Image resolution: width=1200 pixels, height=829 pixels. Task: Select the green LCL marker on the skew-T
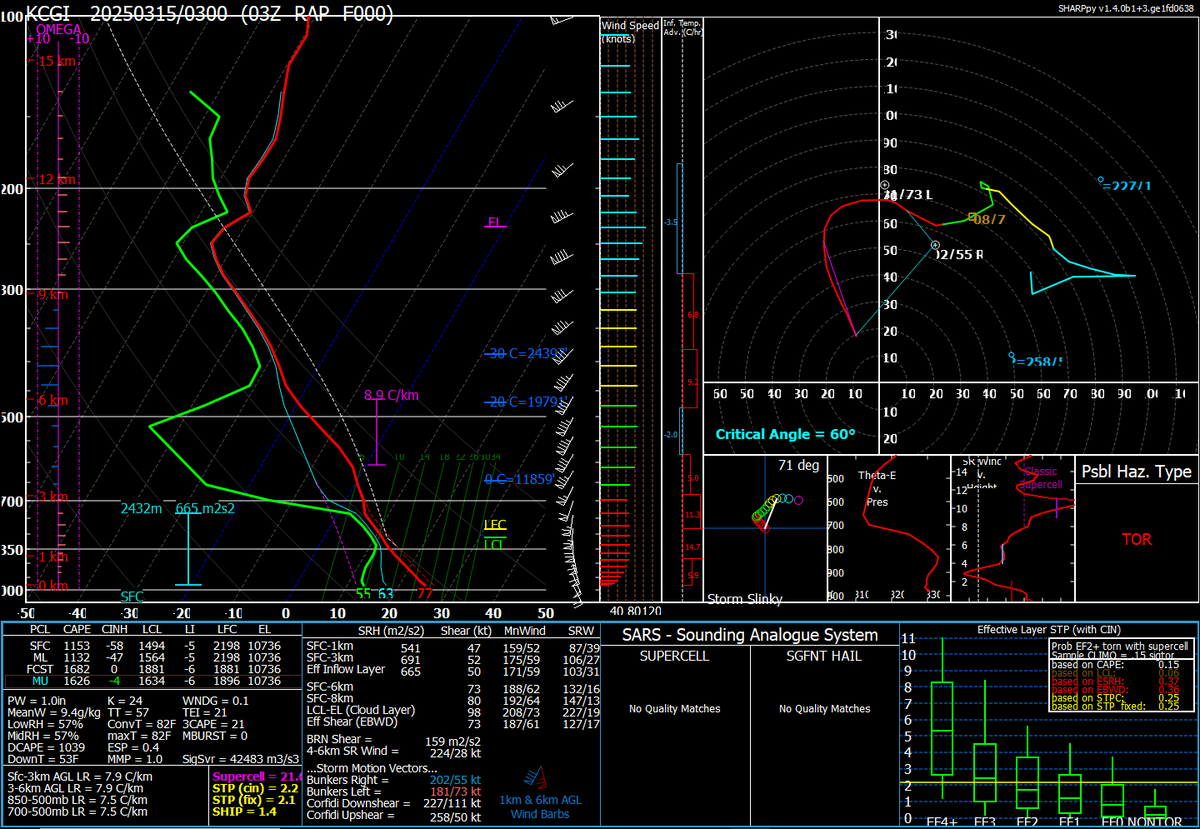(x=495, y=544)
